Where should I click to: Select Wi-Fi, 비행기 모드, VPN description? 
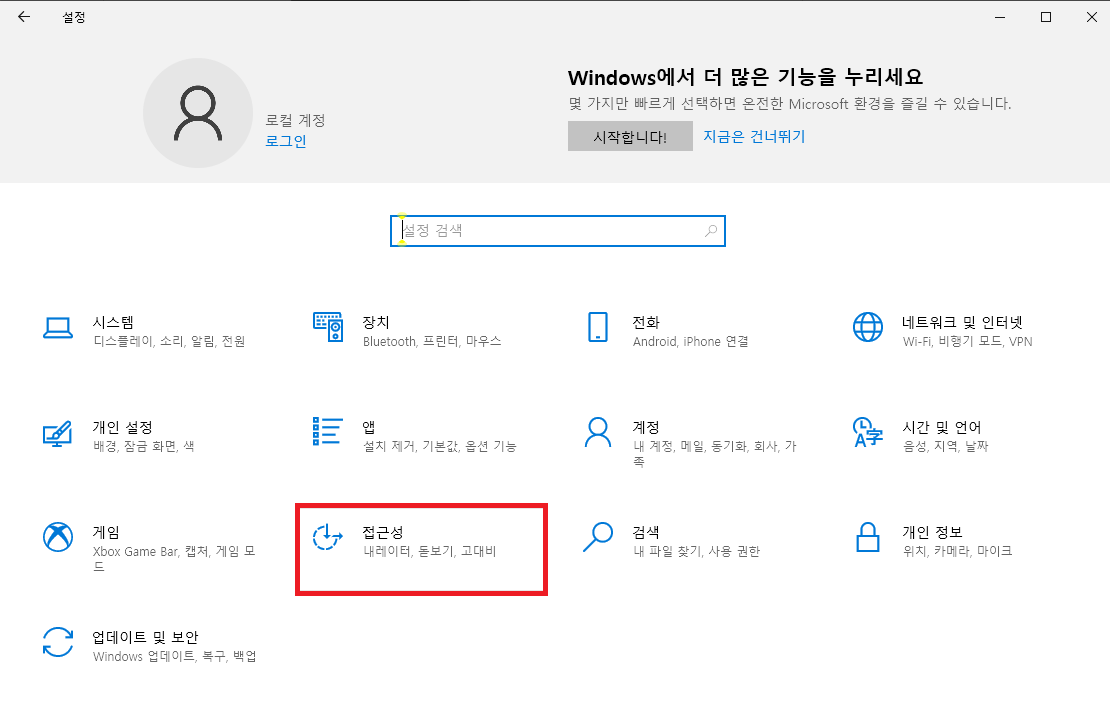click(968, 341)
